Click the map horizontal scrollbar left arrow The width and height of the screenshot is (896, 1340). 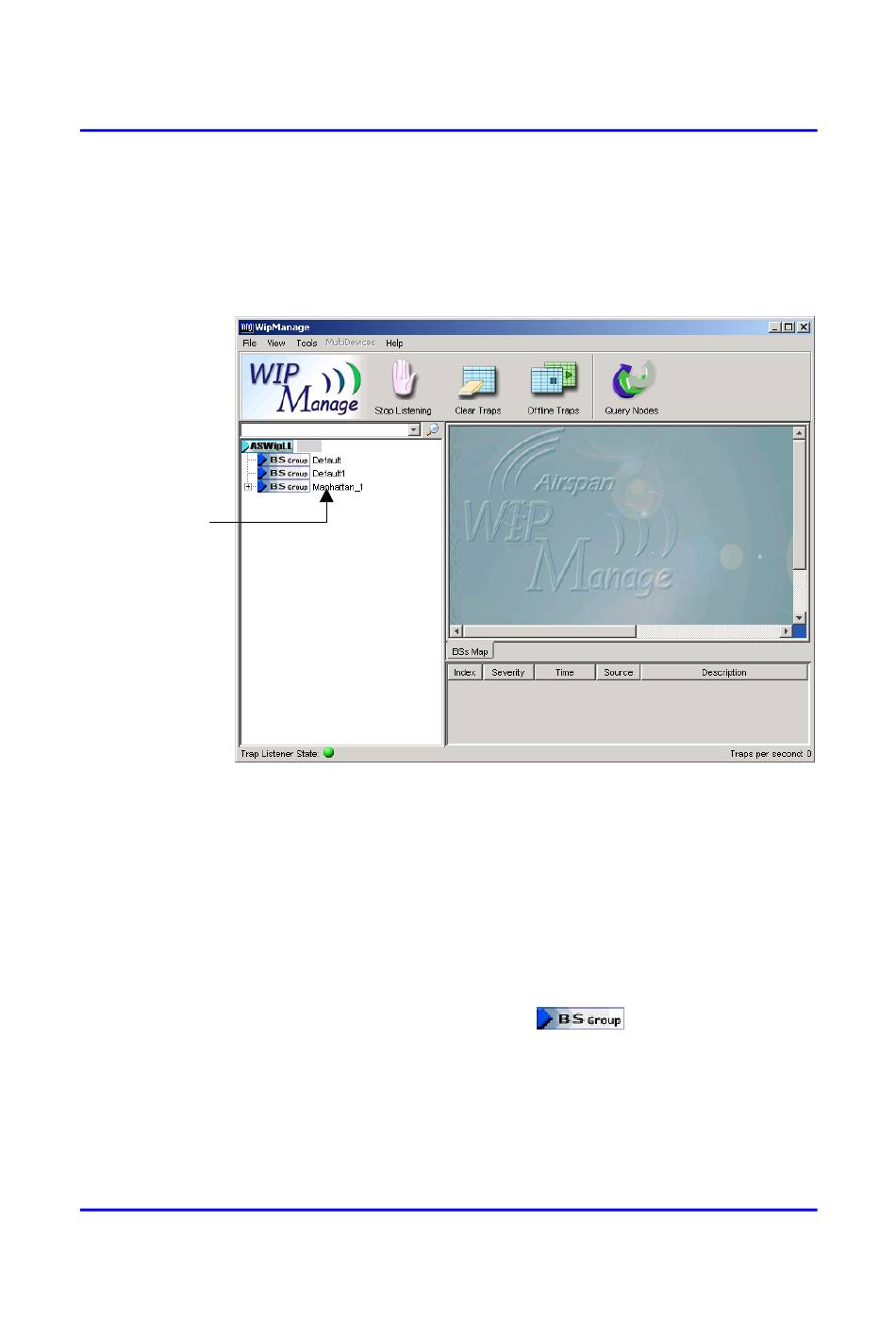(456, 631)
